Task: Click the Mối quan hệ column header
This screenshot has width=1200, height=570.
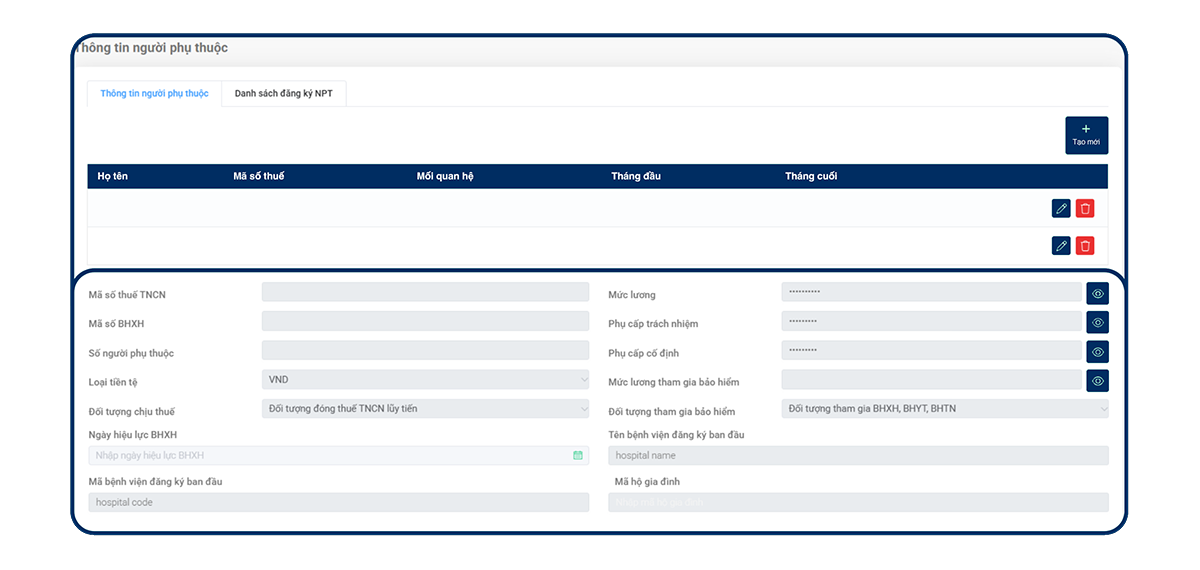Action: (445, 176)
